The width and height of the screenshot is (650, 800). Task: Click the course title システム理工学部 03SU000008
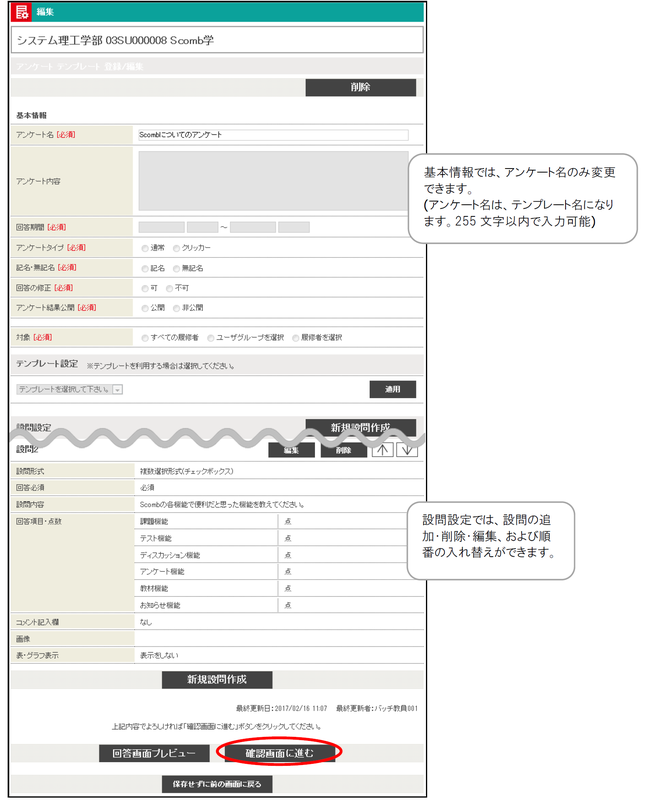[x=115, y=40]
